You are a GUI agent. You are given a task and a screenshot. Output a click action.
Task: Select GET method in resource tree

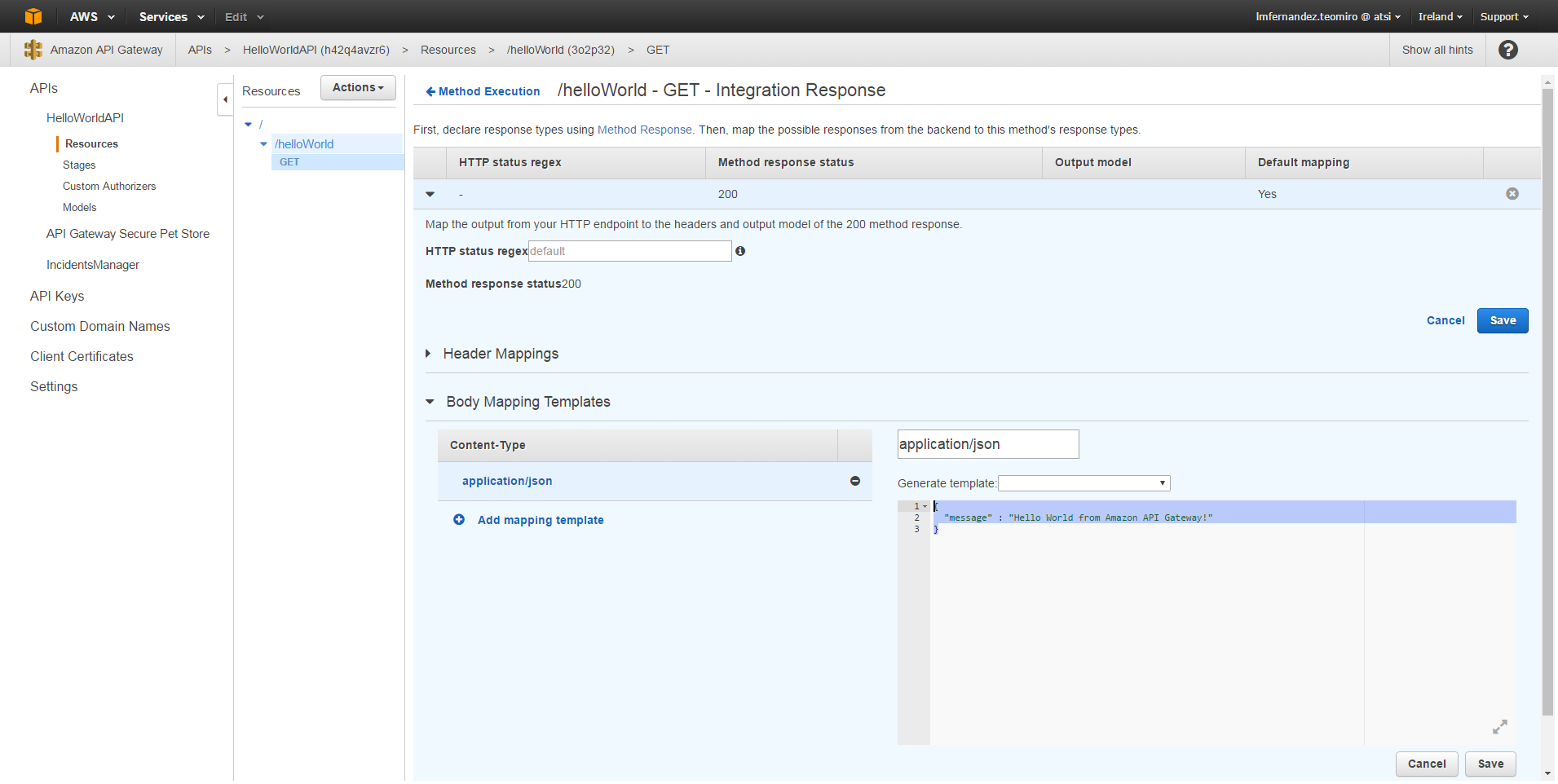coord(337,162)
